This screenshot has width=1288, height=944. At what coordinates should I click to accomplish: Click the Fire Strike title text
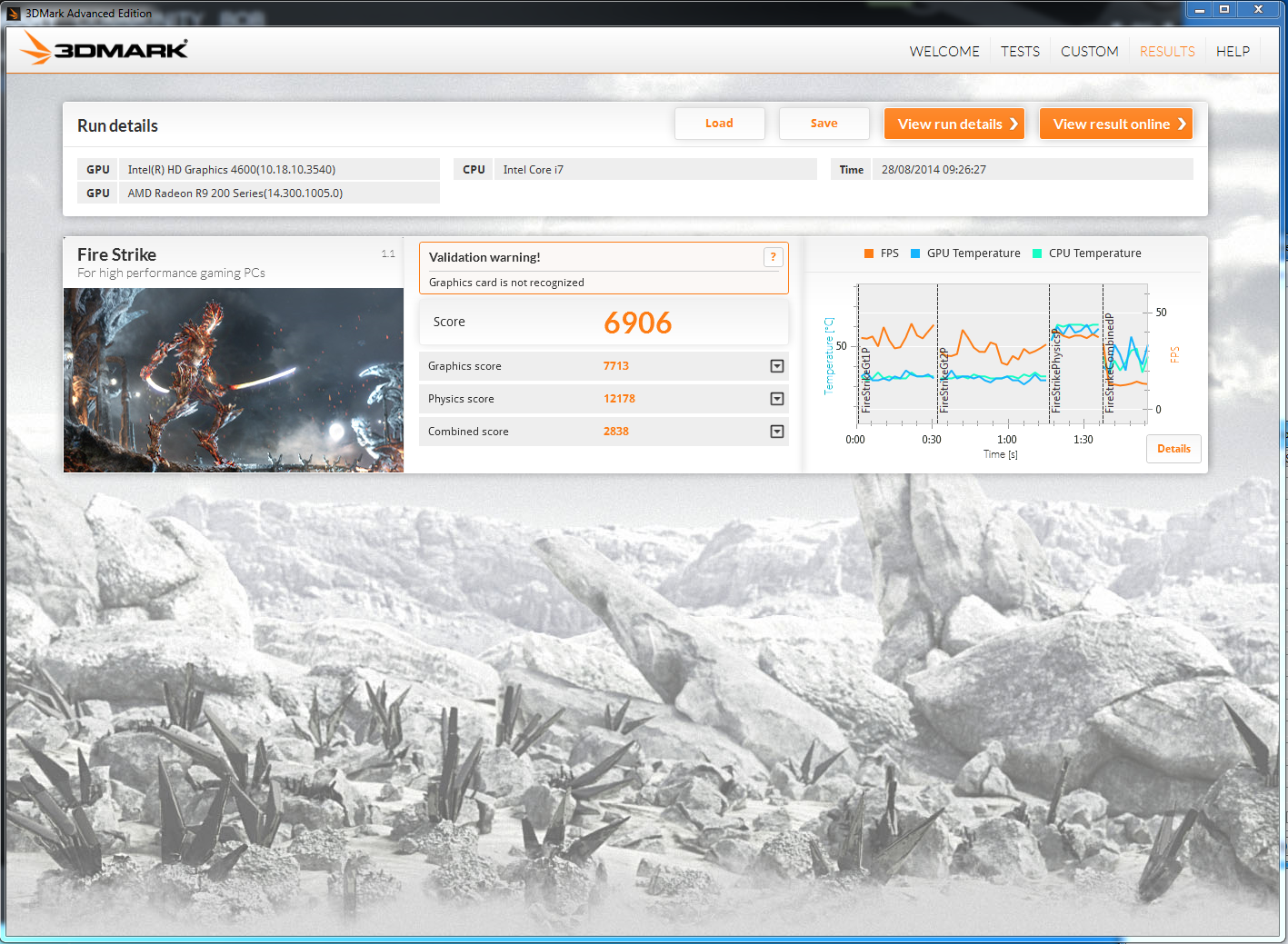(116, 255)
